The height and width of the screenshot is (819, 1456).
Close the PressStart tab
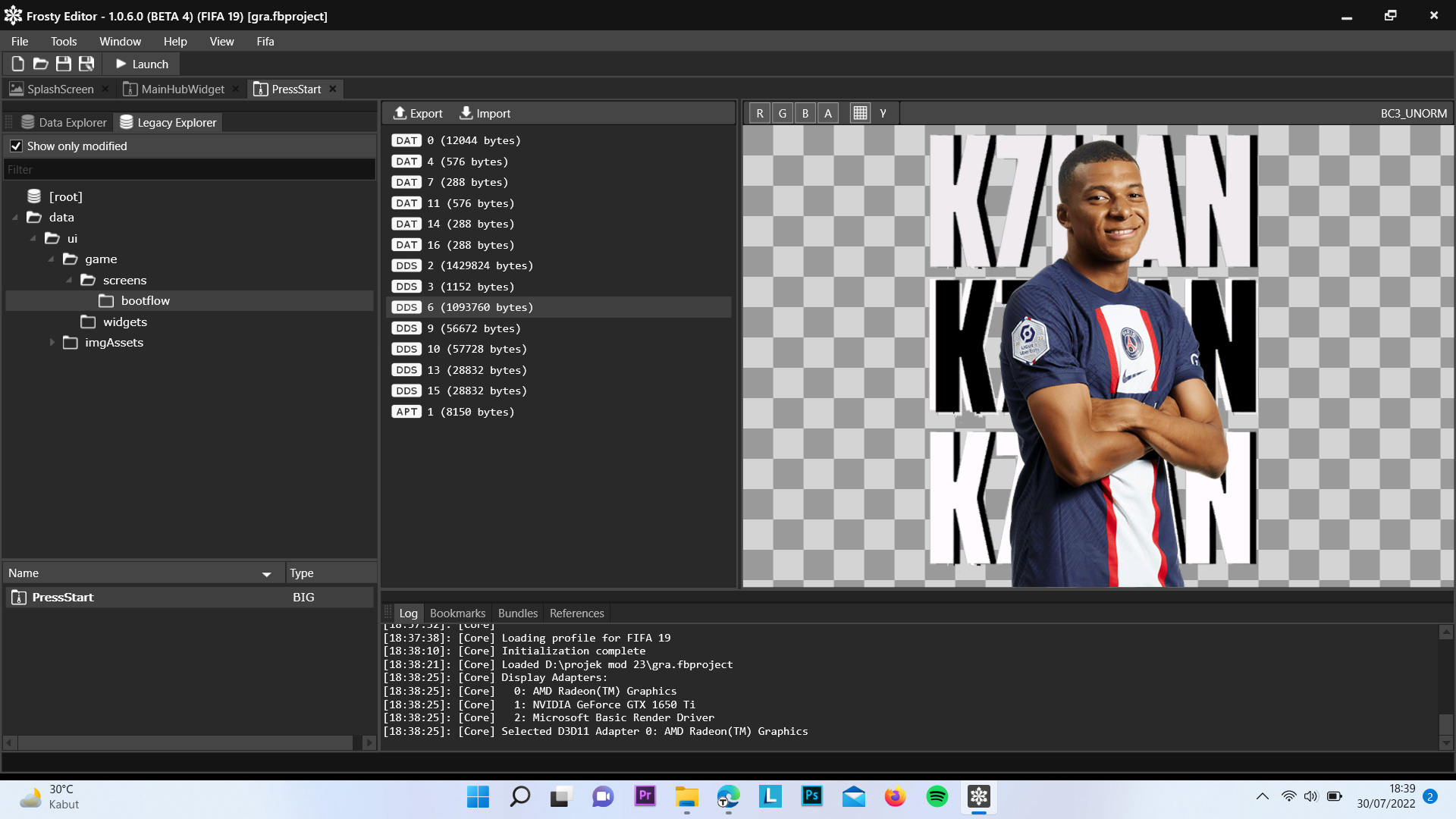point(333,89)
